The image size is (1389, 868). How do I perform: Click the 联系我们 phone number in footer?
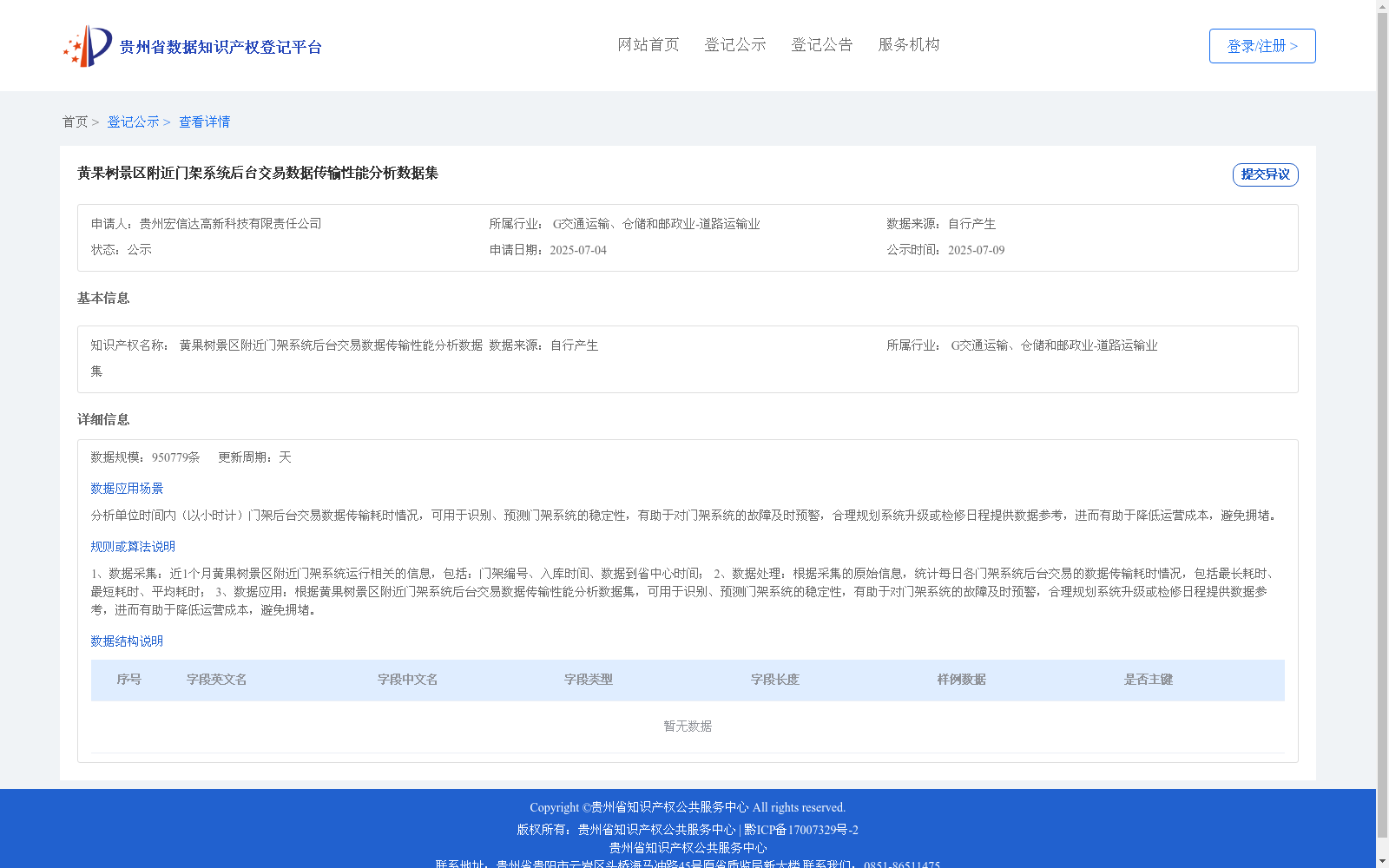point(902,864)
